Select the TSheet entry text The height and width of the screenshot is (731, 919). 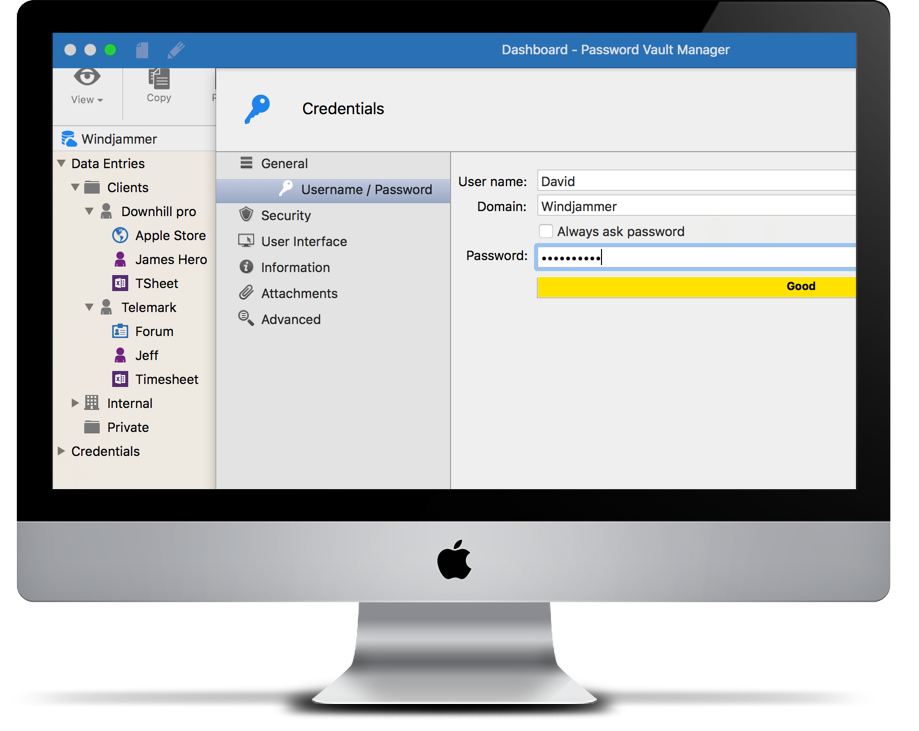(156, 284)
